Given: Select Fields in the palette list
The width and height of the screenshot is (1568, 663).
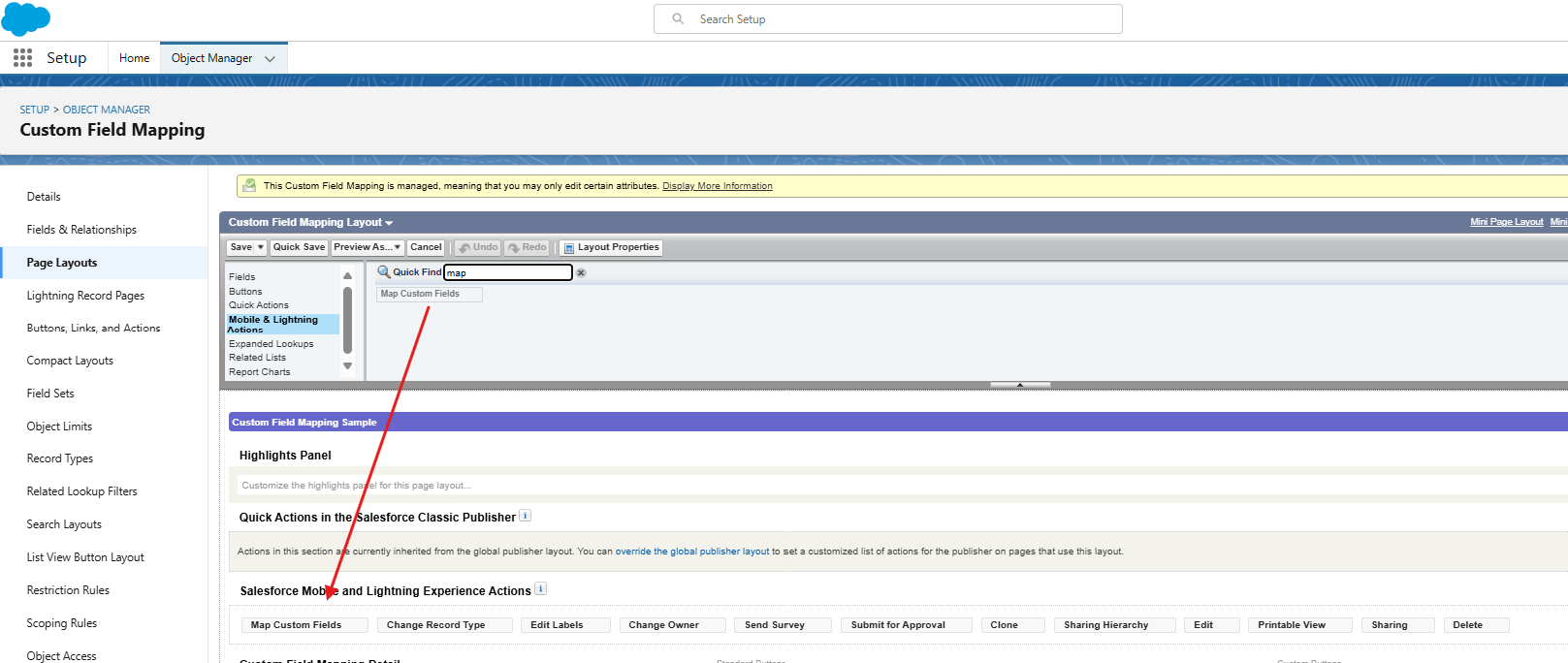Looking at the screenshot, I should (242, 277).
